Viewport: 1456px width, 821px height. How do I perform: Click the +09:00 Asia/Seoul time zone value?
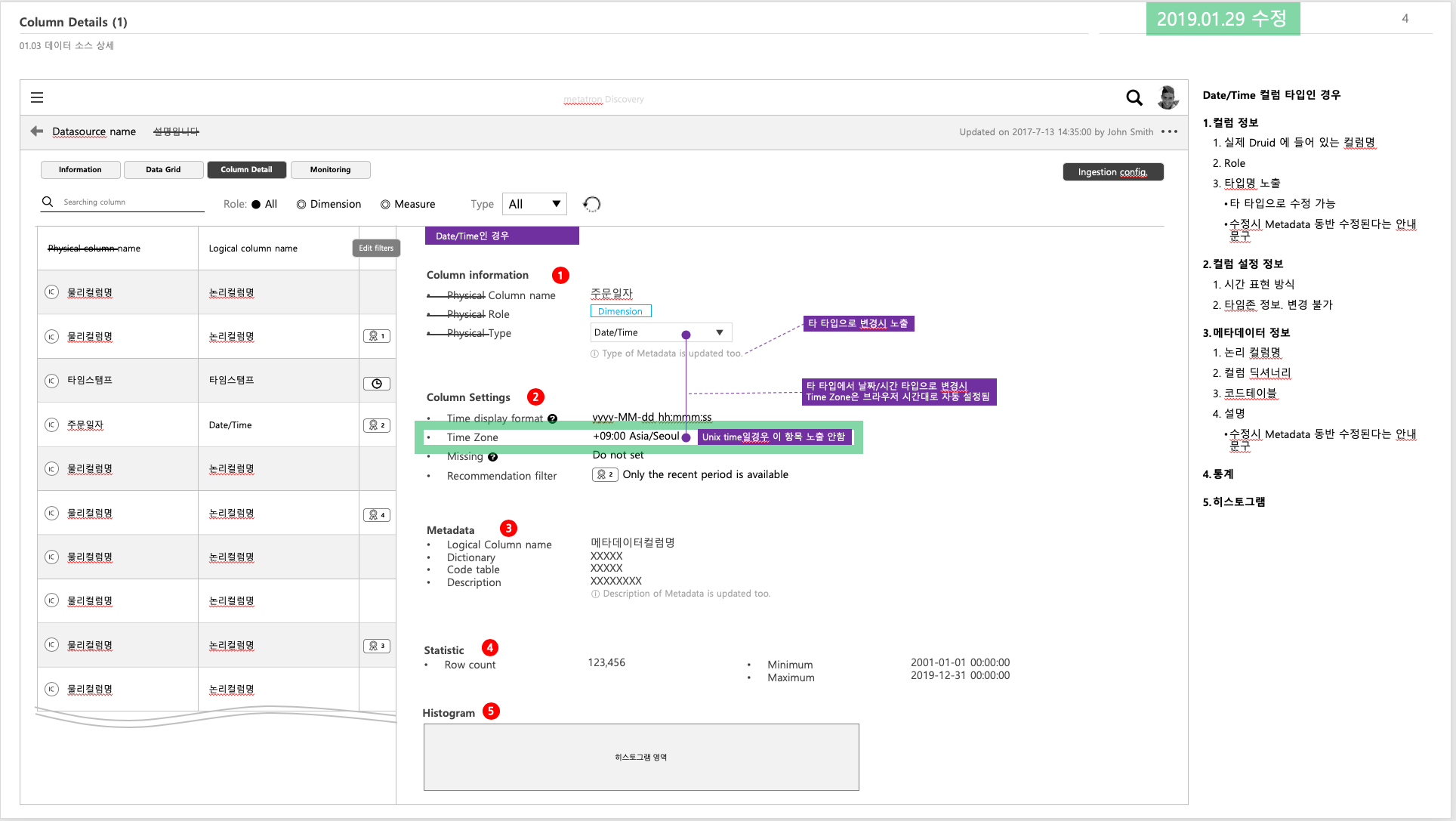(x=636, y=436)
